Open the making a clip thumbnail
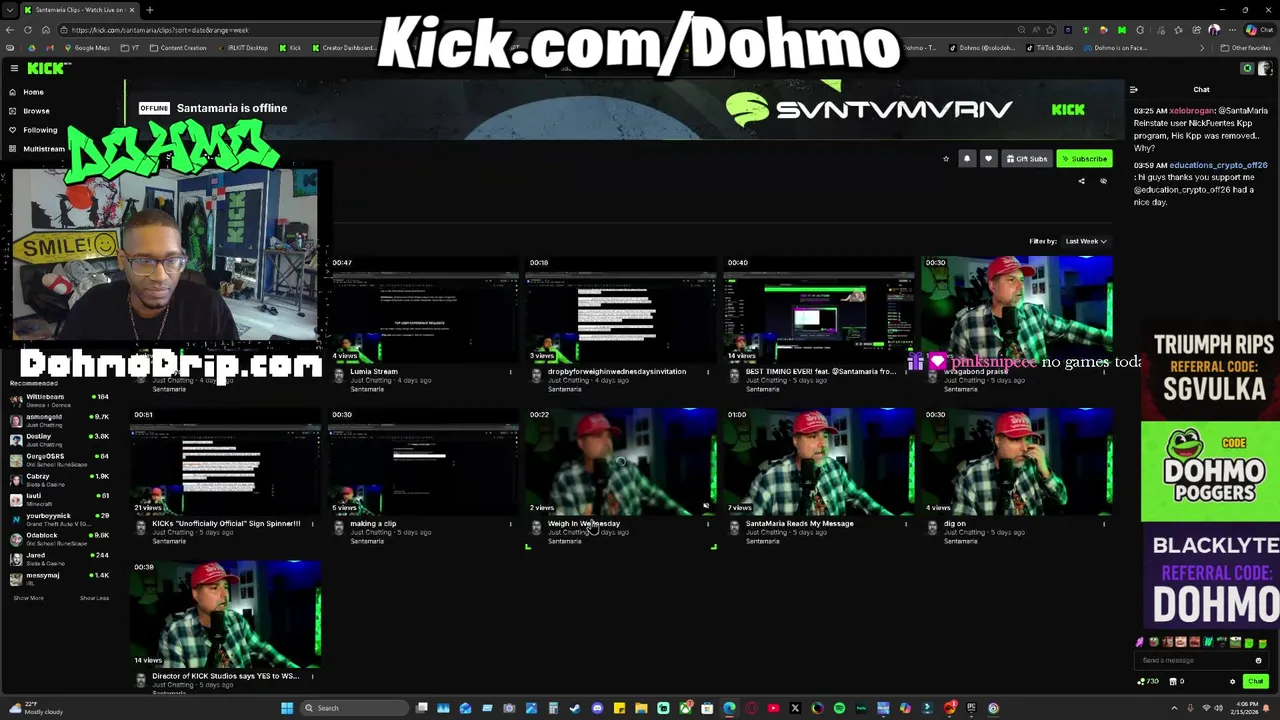This screenshot has height=720, width=1280. (423, 462)
